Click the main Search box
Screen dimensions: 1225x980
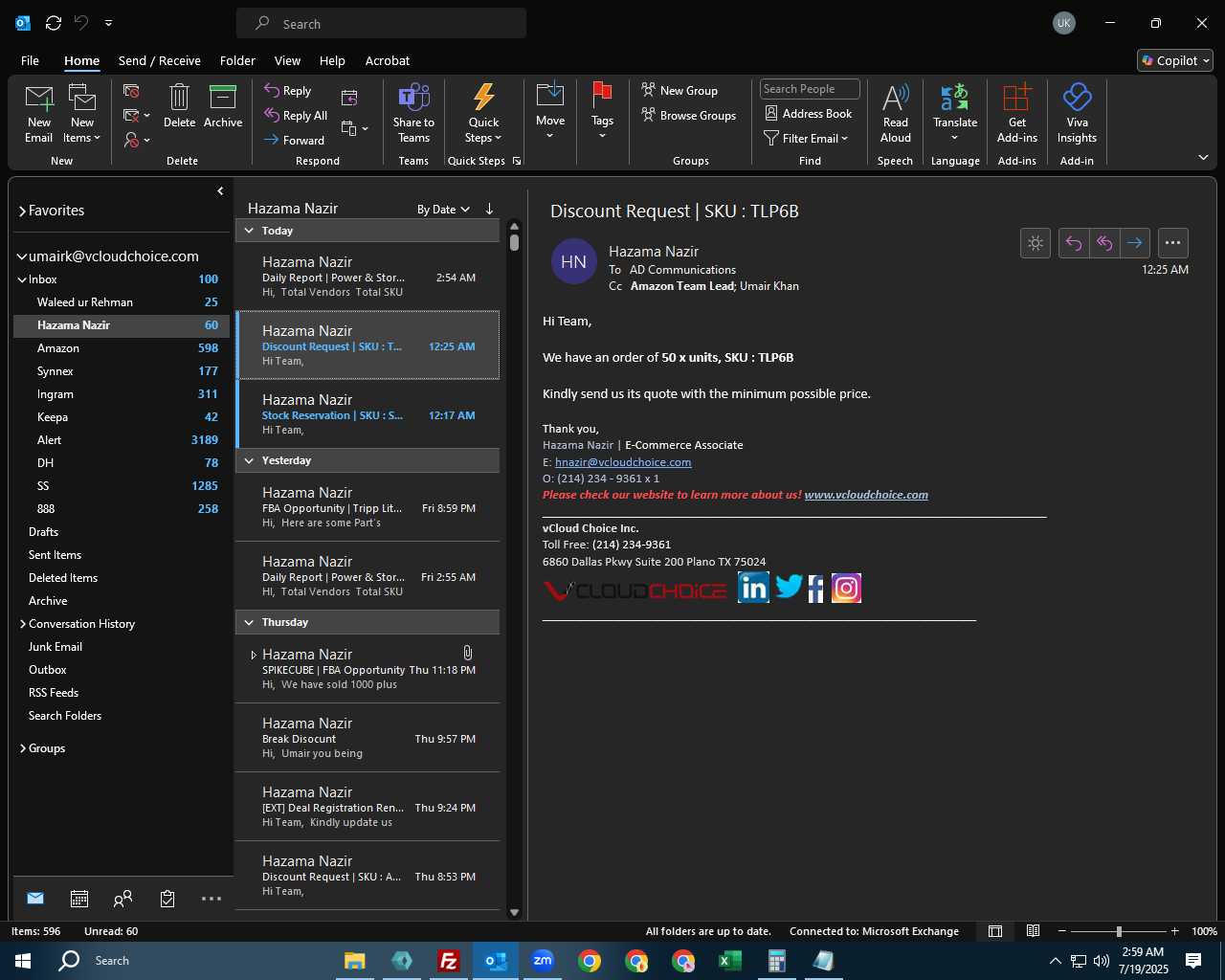click(x=381, y=24)
